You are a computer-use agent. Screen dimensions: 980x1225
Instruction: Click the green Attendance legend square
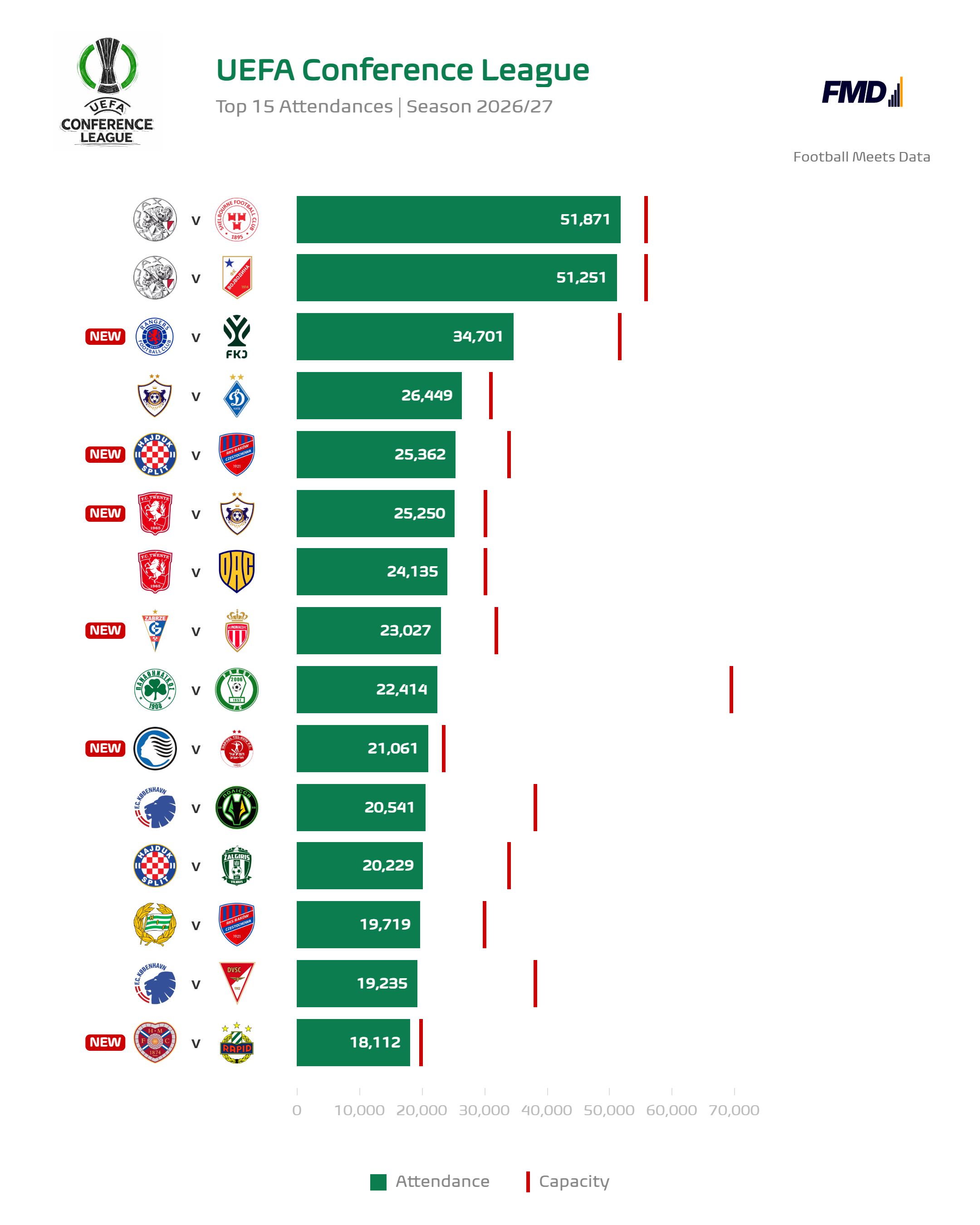click(378, 1182)
